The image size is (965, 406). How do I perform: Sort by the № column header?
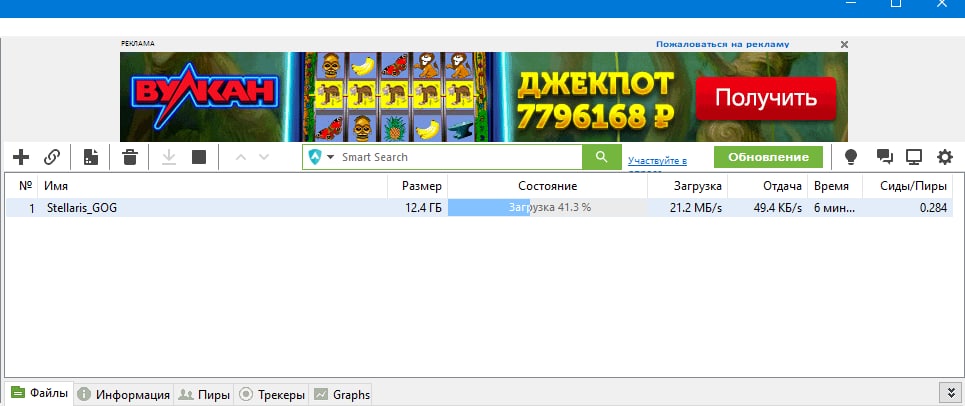pyautogui.click(x=25, y=186)
